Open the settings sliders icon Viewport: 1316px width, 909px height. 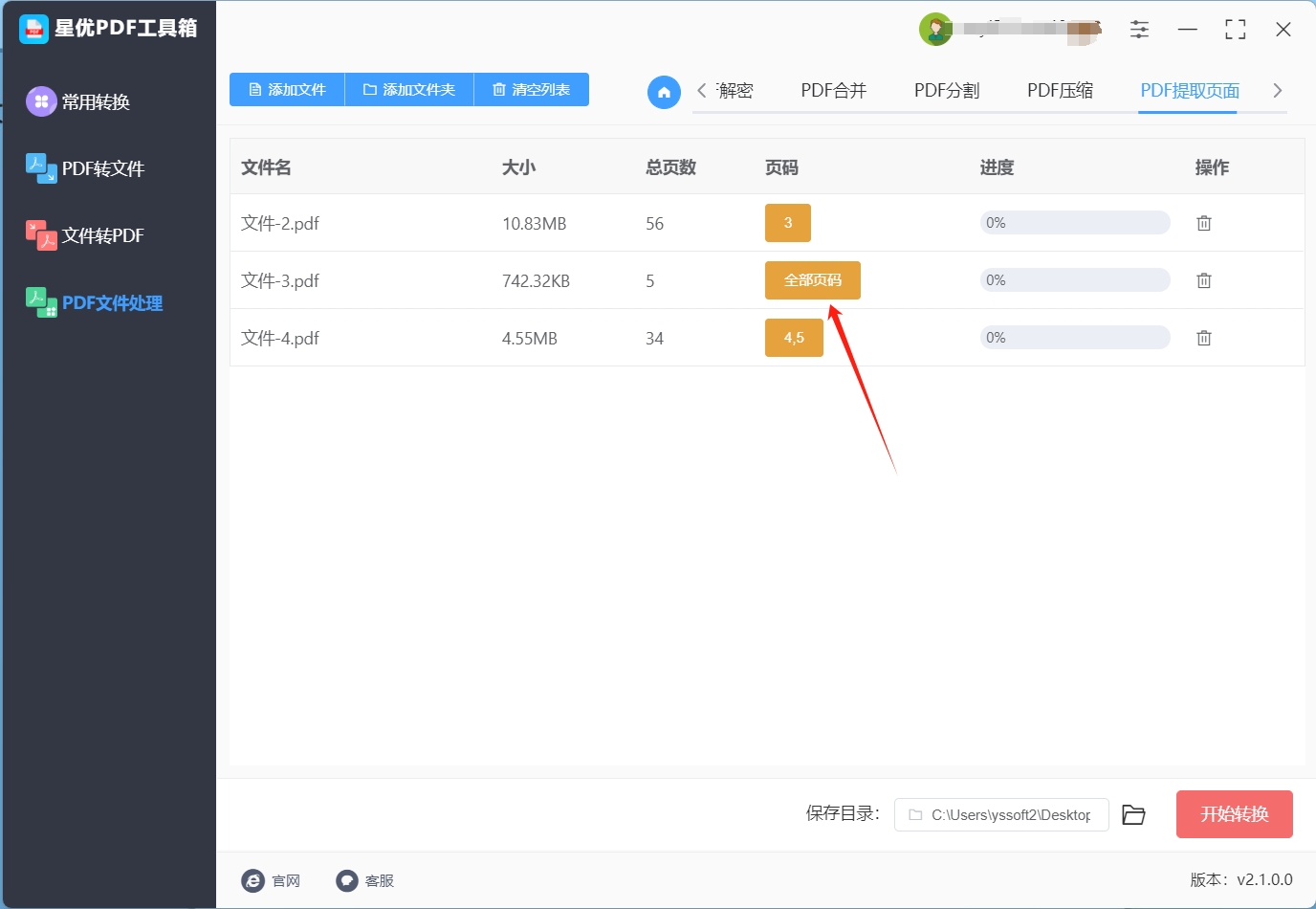(x=1139, y=30)
